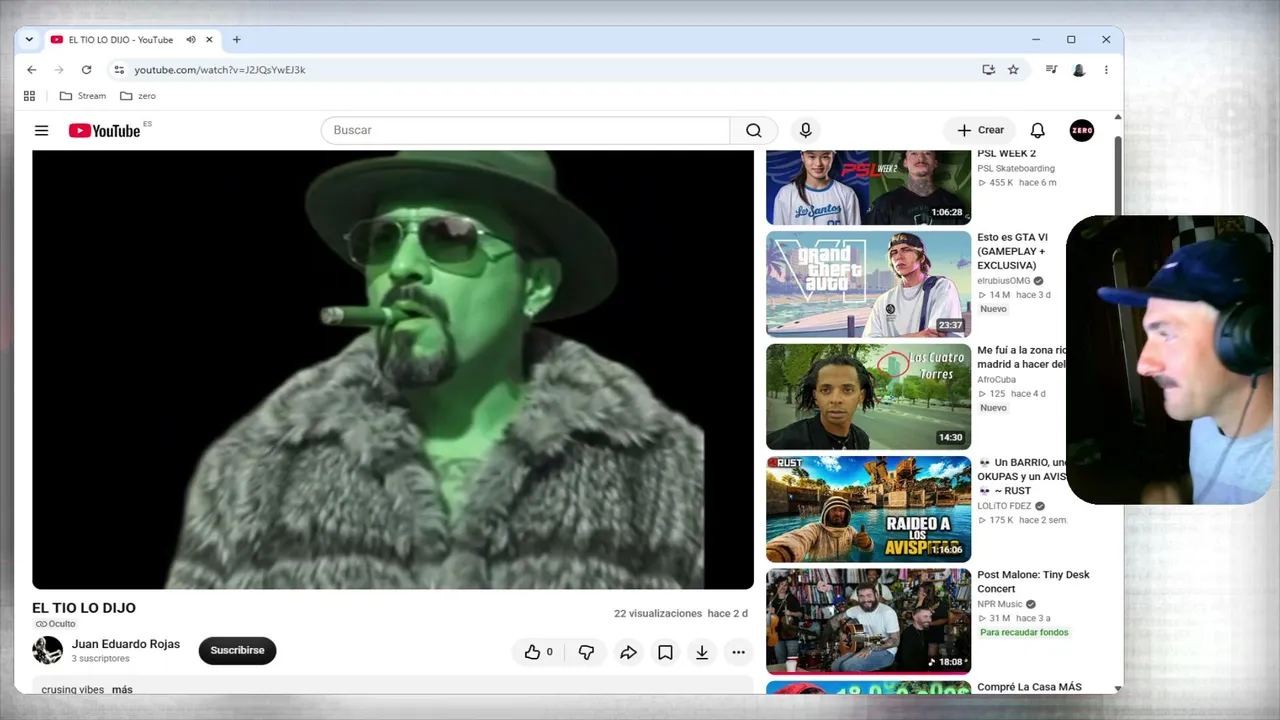The height and width of the screenshot is (720, 1280).
Task: Open the ZERO account avatar menu
Action: tap(1082, 130)
